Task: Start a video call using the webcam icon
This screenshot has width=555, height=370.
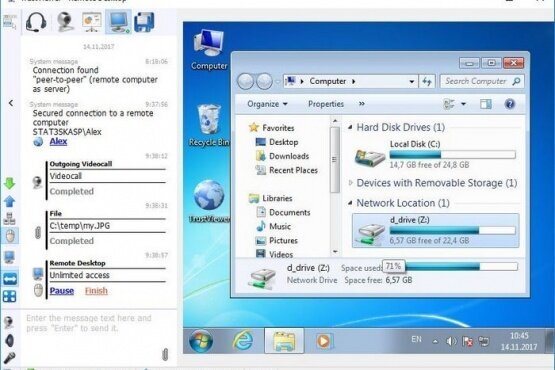Action: pos(65,22)
